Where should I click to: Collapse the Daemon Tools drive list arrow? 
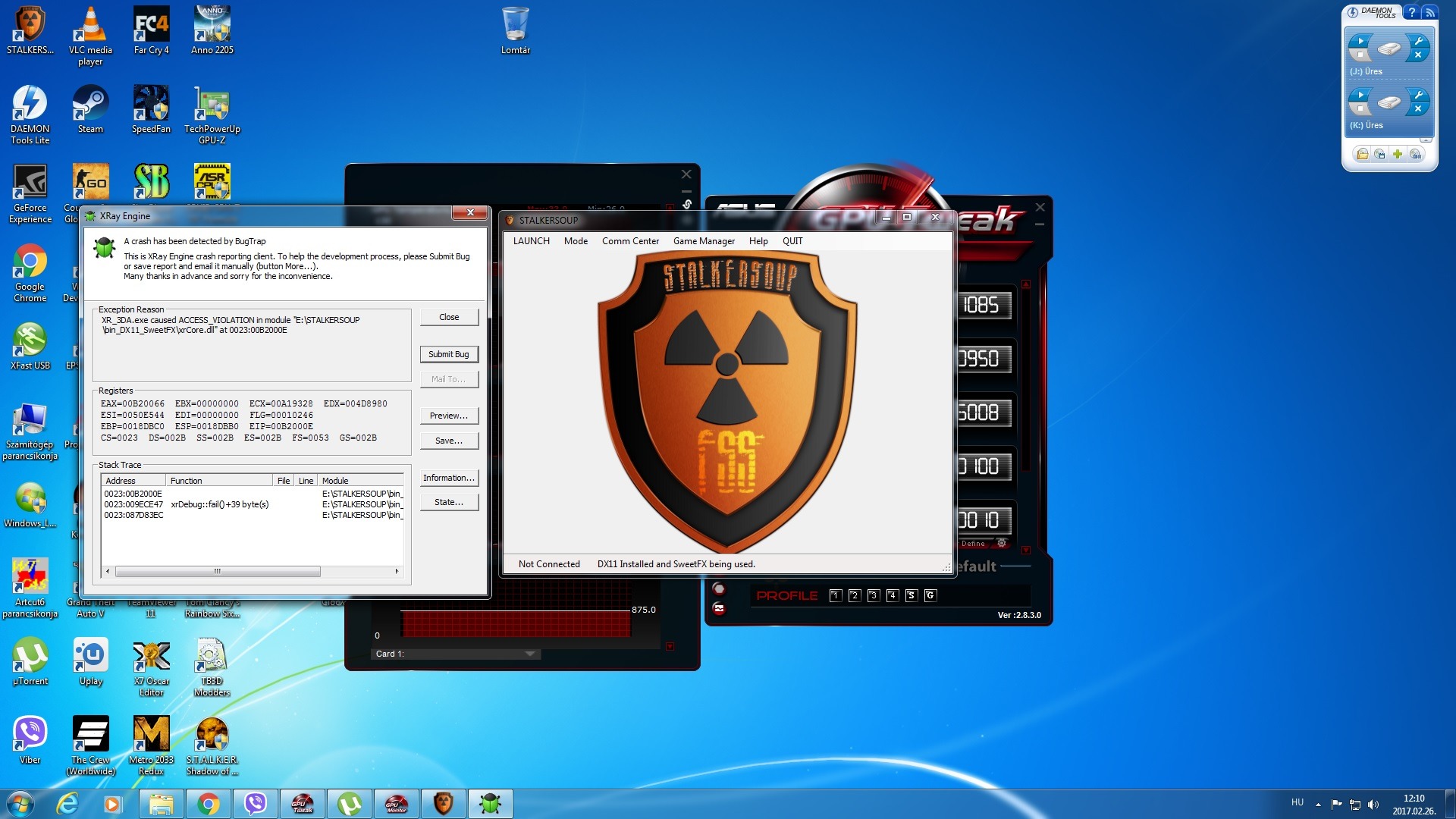(1426, 140)
